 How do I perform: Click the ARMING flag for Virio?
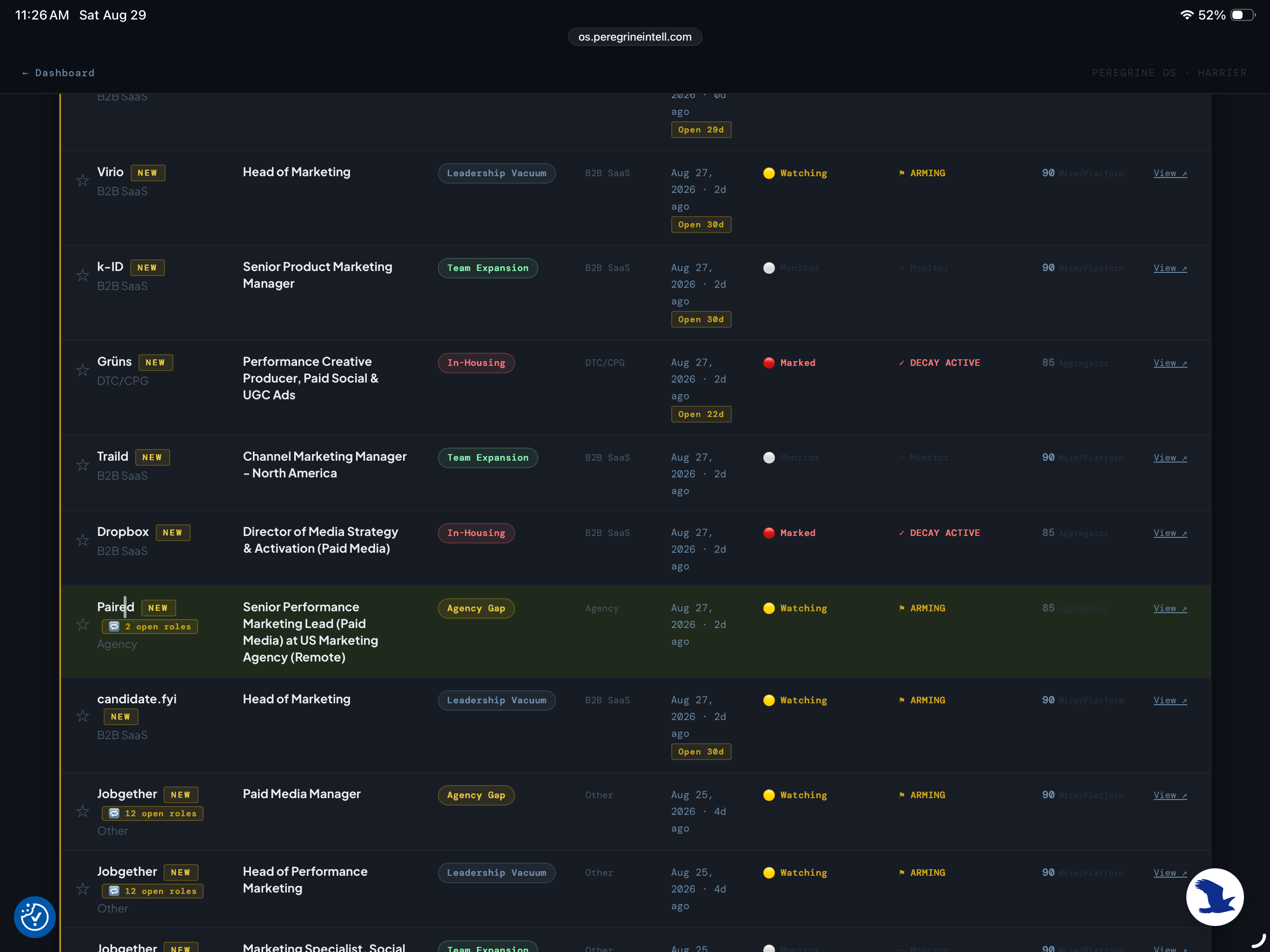point(922,173)
